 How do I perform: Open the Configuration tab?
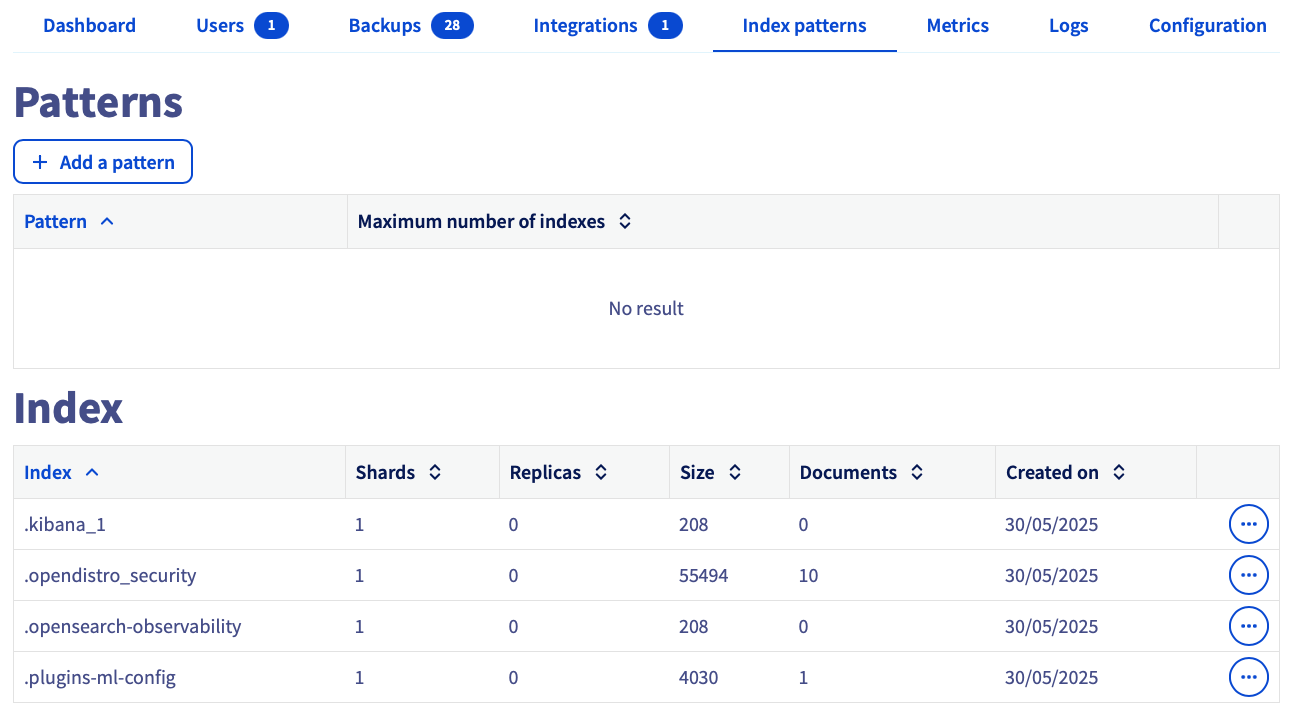[x=1208, y=26]
